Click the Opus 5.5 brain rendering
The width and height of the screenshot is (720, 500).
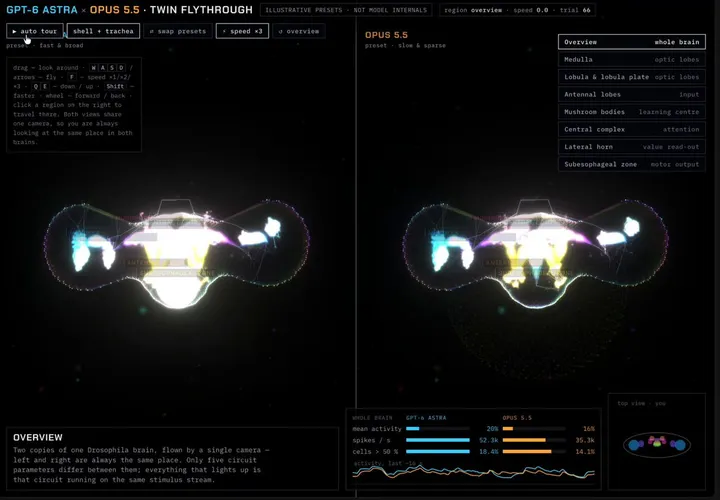click(535, 253)
